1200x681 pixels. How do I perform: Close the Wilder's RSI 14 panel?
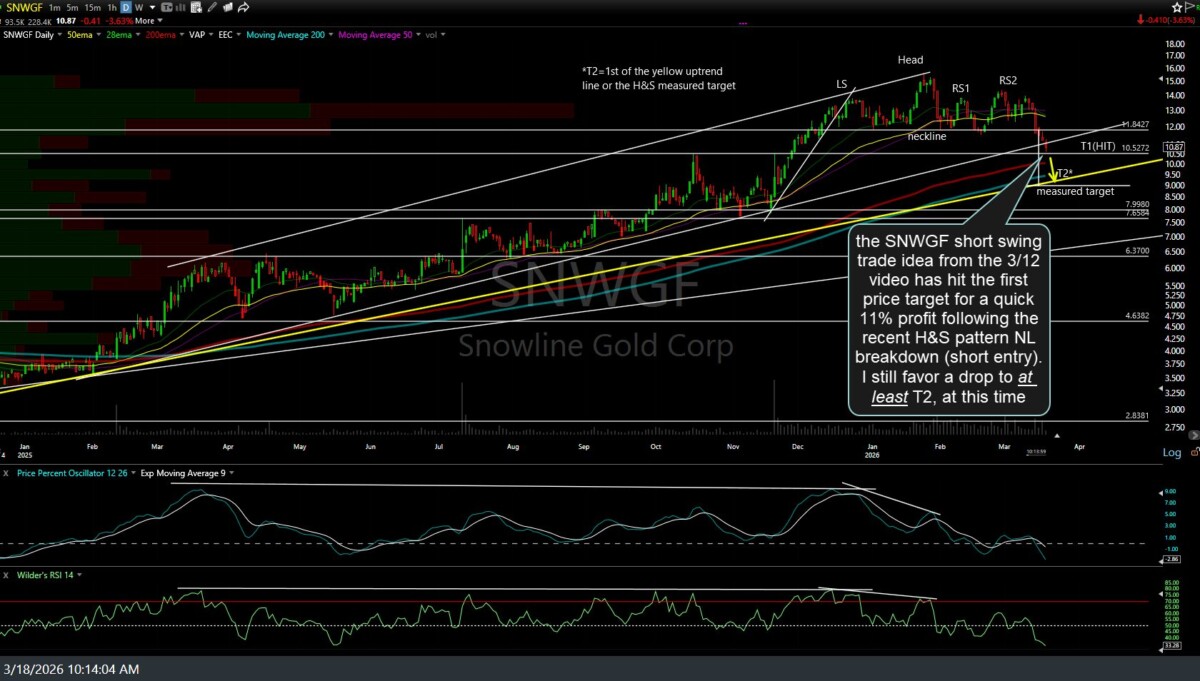tap(4, 575)
